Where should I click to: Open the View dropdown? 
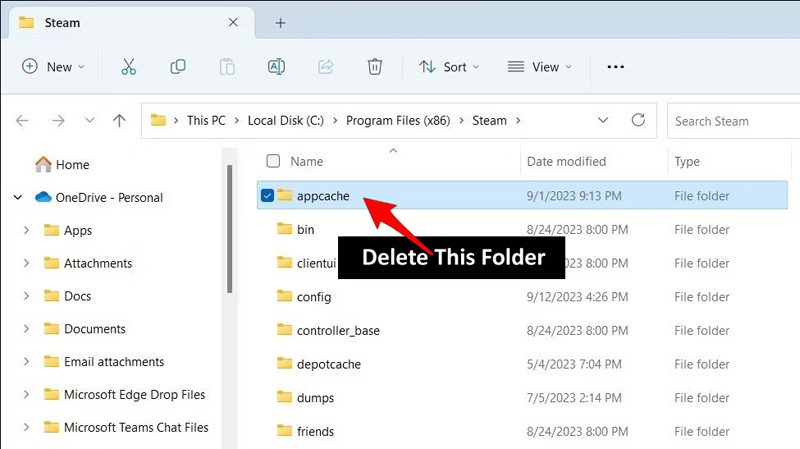coord(540,67)
